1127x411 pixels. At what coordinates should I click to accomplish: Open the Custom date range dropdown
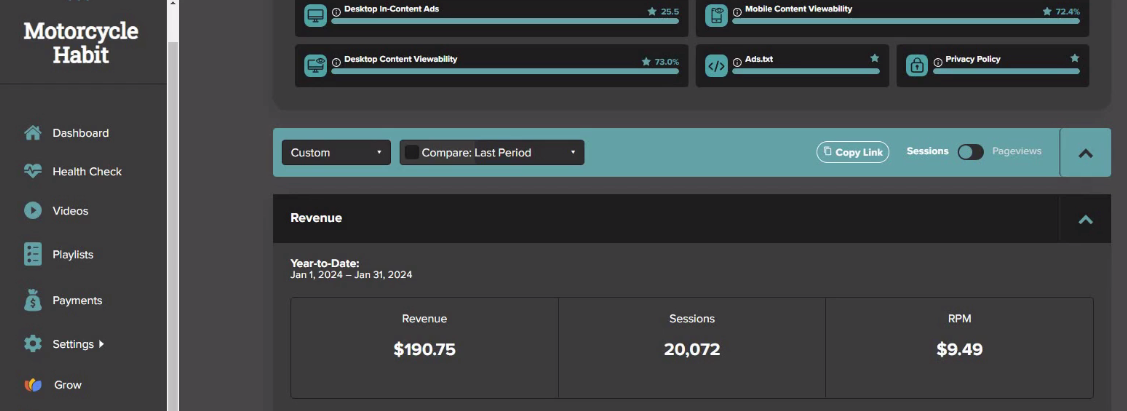336,152
